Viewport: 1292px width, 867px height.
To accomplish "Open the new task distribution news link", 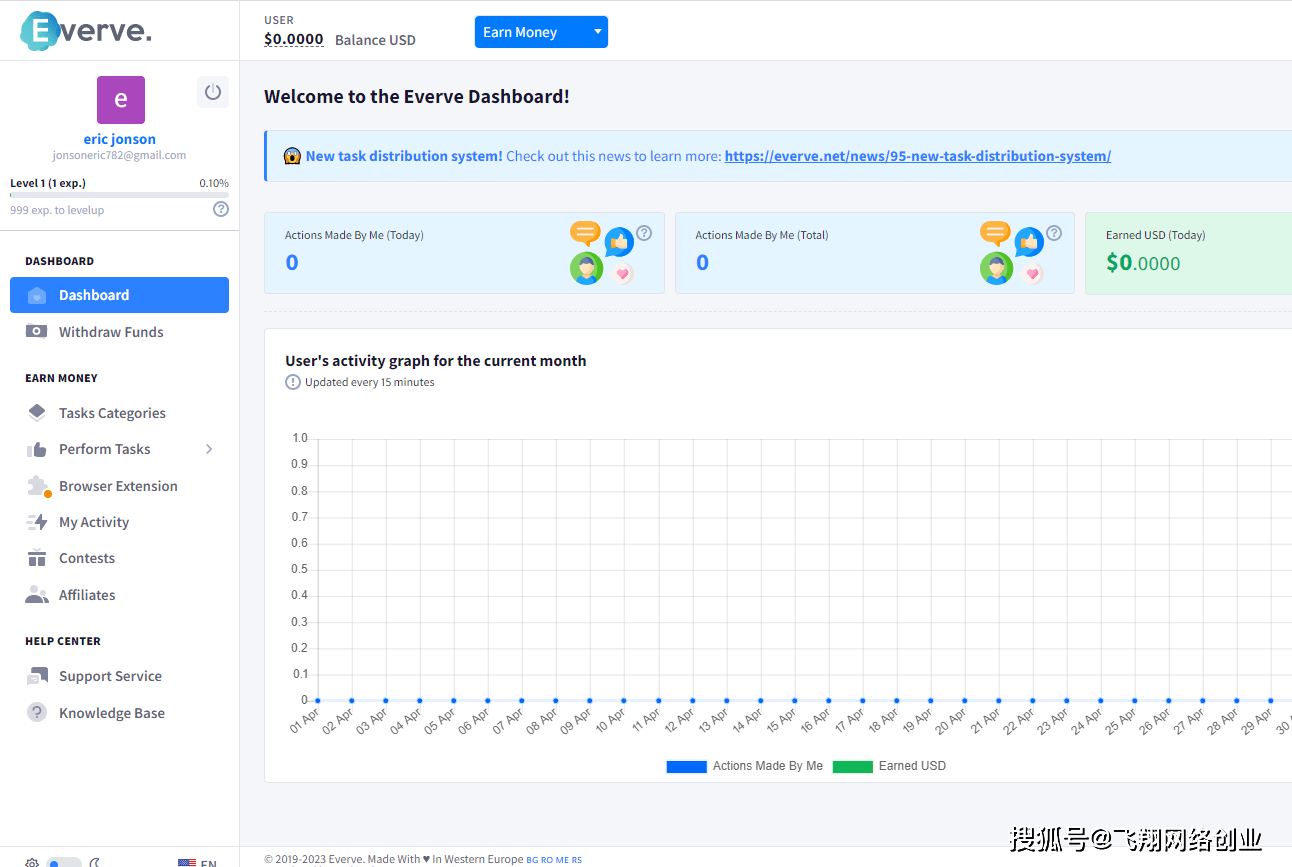I will (917, 156).
